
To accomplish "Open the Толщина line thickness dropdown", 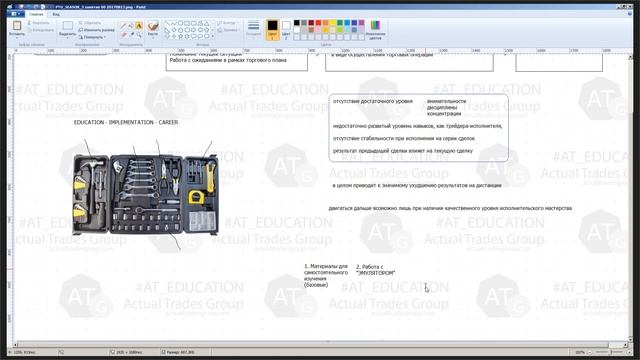I will 253,29.
